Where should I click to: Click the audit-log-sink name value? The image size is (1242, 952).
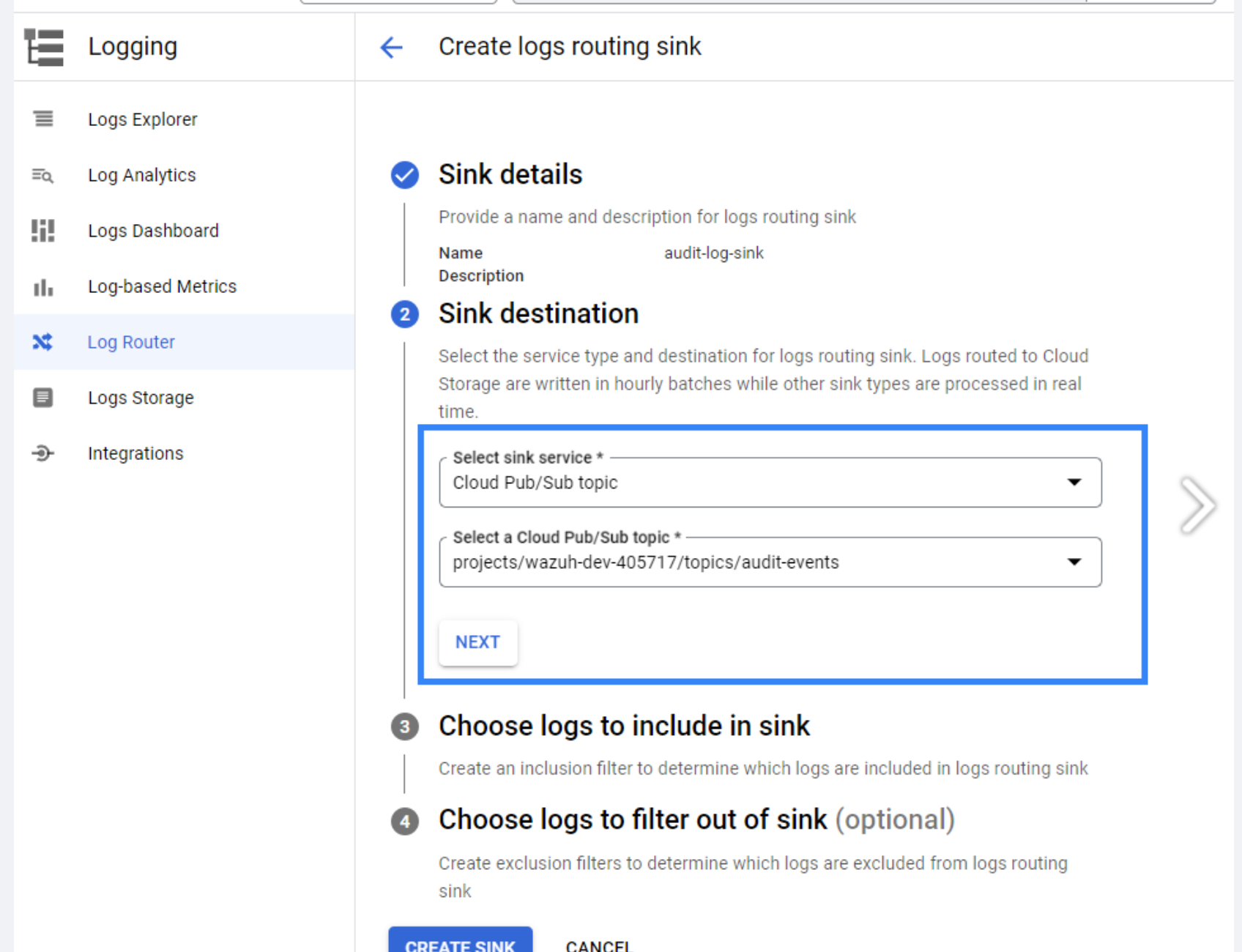714,253
